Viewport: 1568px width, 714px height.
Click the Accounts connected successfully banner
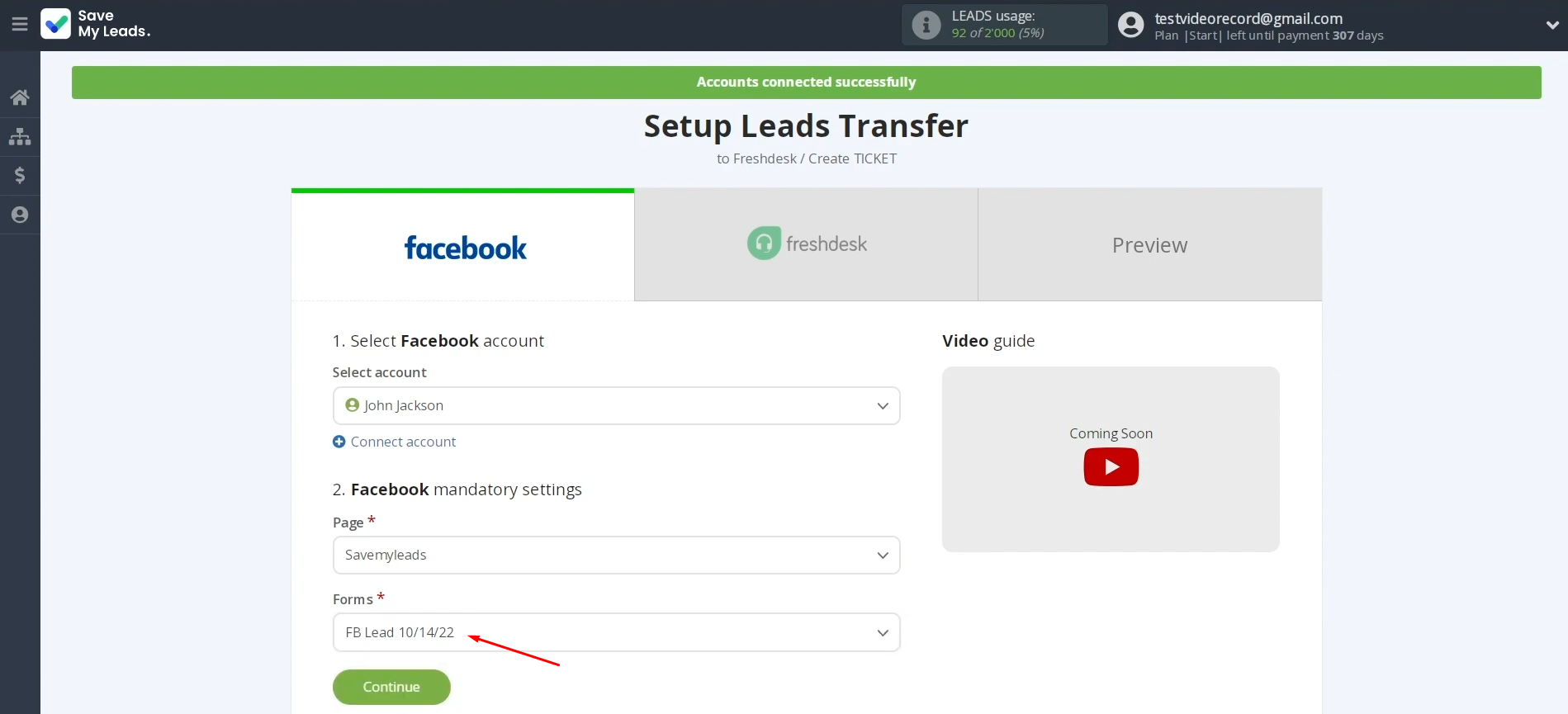(806, 83)
